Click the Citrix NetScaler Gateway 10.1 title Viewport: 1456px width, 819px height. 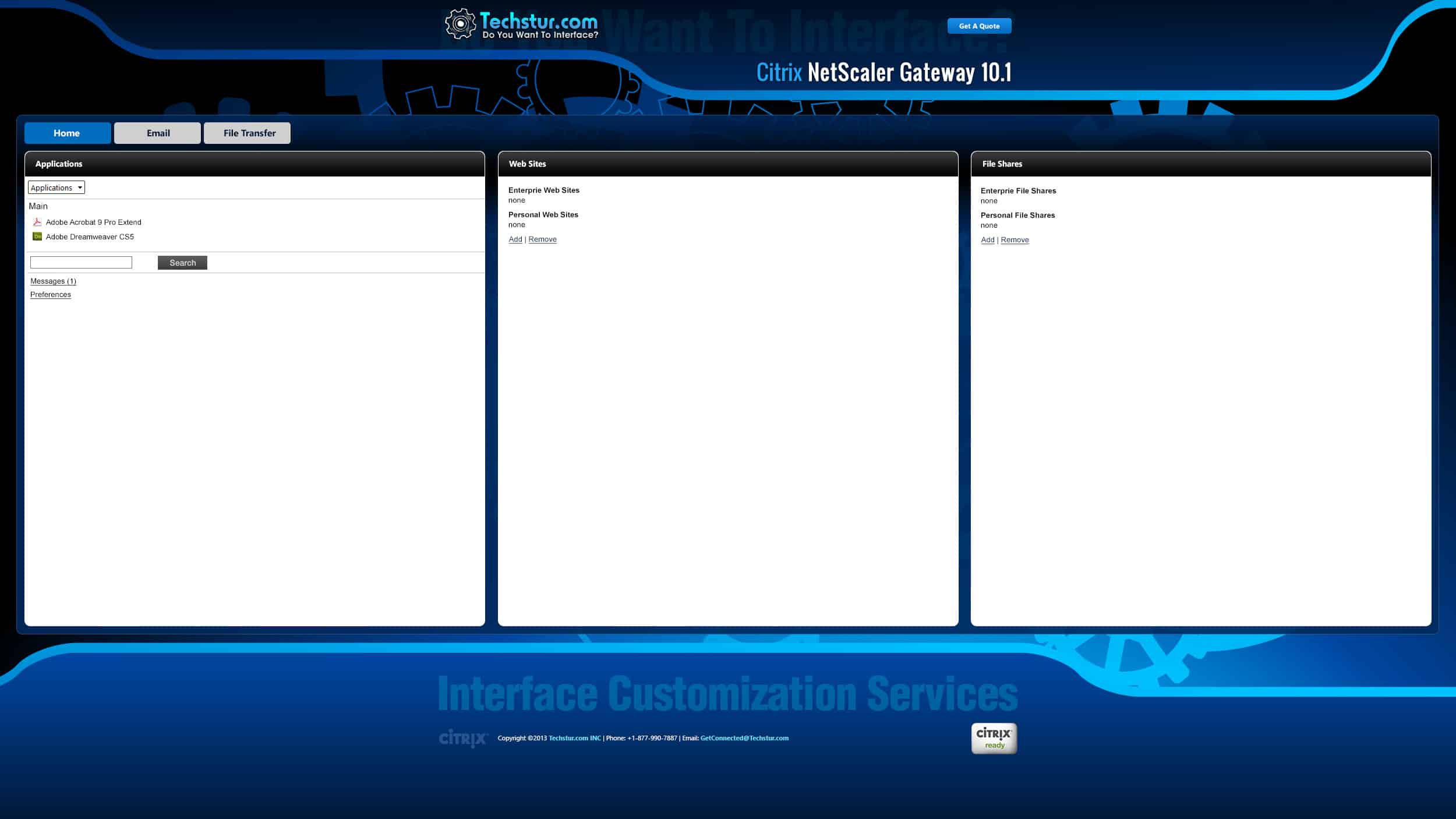click(884, 72)
